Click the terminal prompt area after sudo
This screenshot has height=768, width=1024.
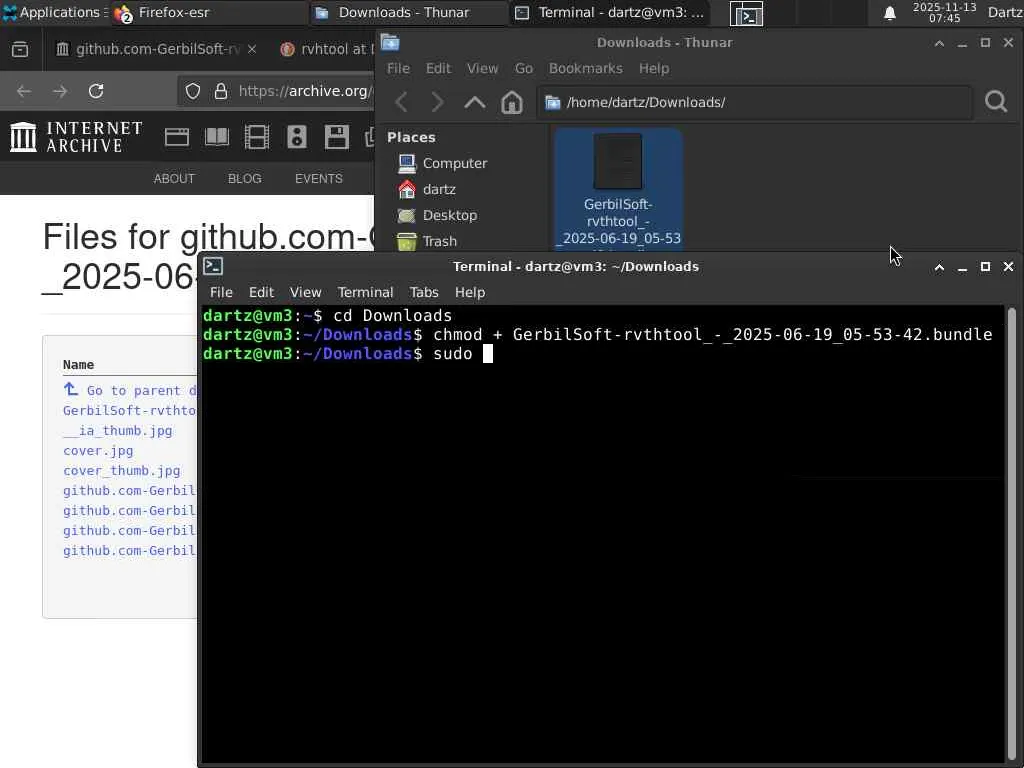point(487,353)
